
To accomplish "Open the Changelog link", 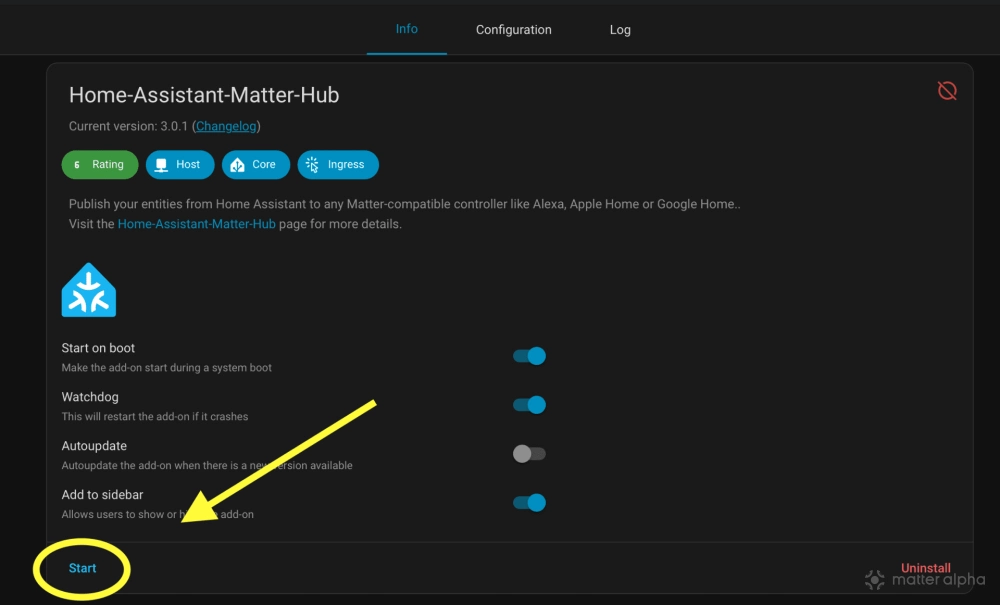I will (x=226, y=126).
